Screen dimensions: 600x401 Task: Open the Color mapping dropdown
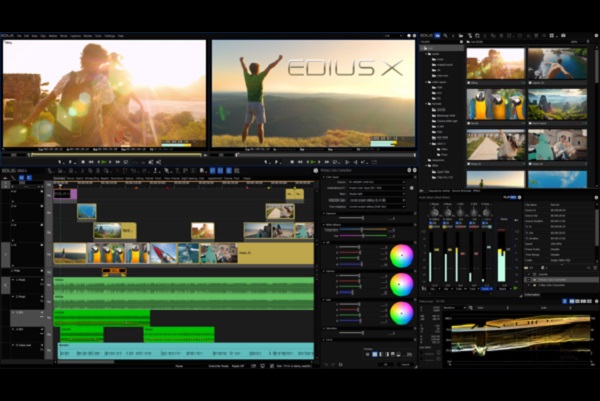[377, 207]
